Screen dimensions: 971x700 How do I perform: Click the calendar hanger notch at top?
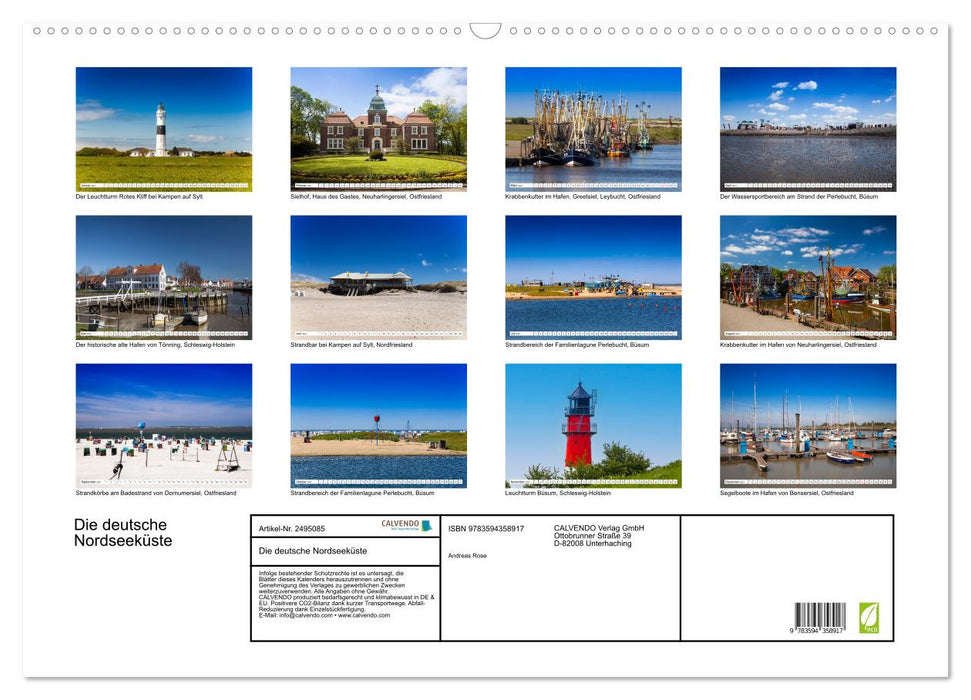[x=485, y=30]
